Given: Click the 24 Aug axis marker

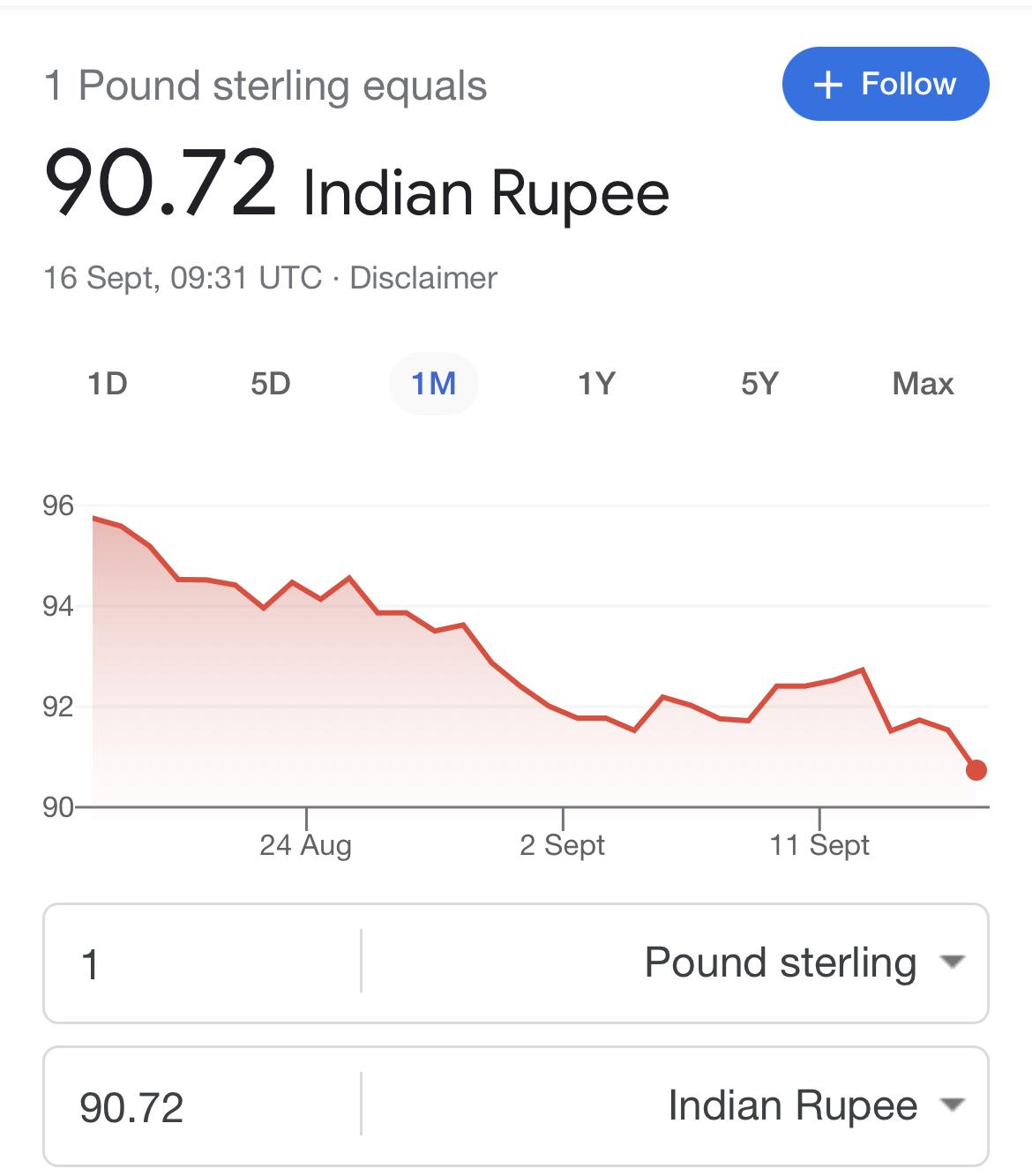Looking at the screenshot, I should point(306,844).
